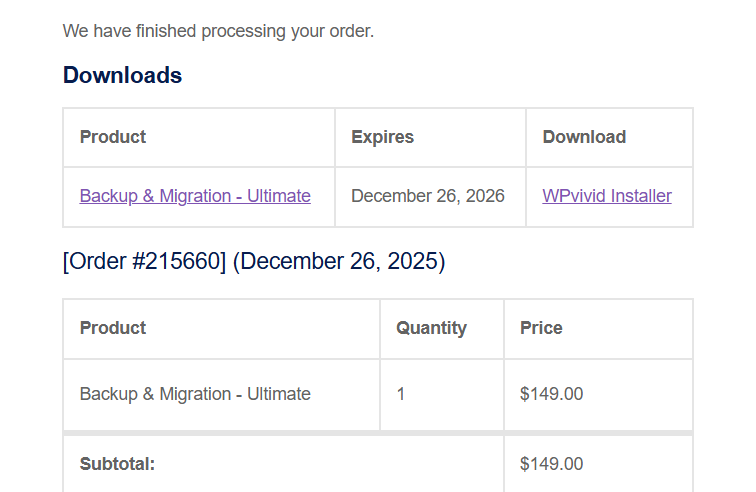Click the order date (December 26, 2025)

(339, 262)
